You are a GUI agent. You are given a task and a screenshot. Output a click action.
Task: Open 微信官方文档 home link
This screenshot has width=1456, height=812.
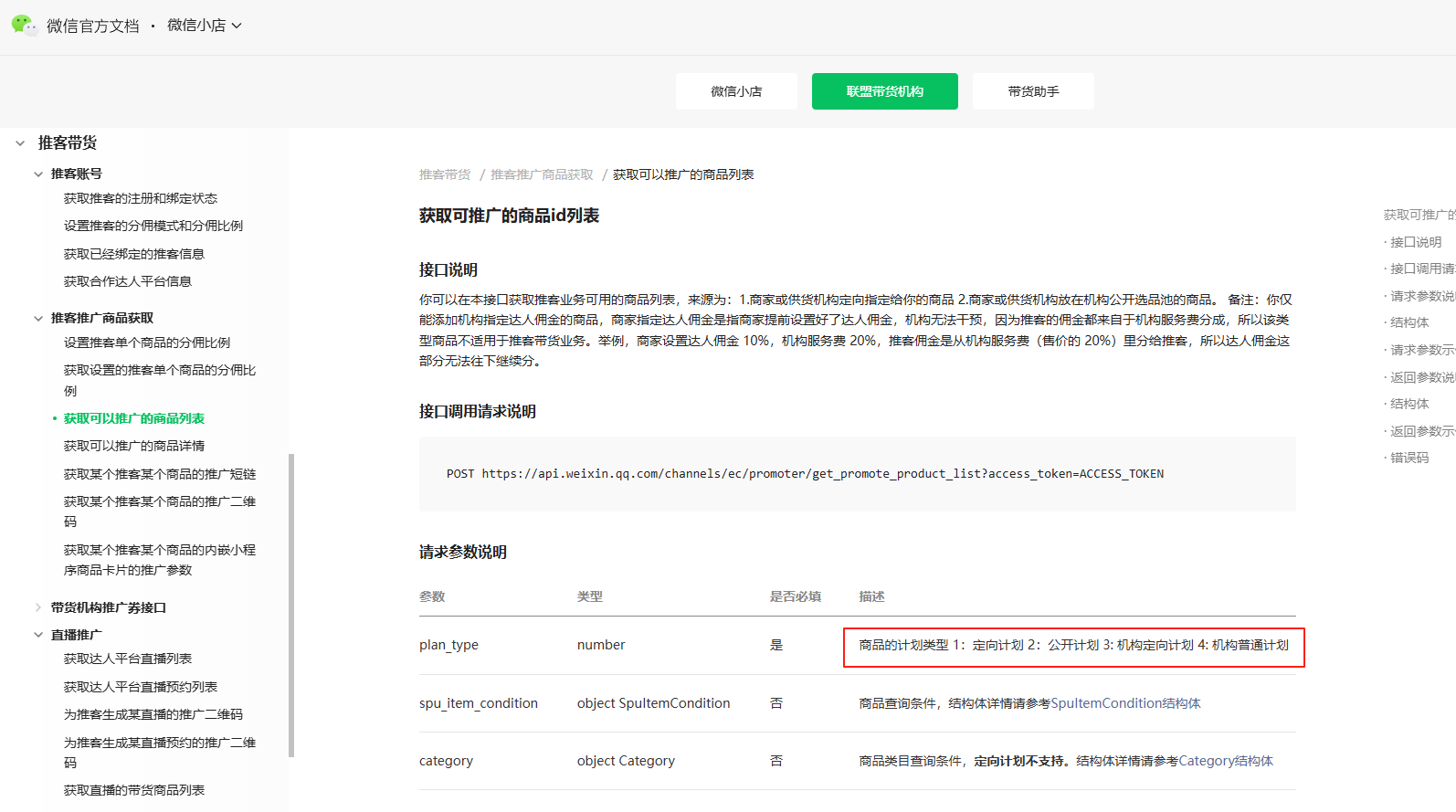click(93, 26)
